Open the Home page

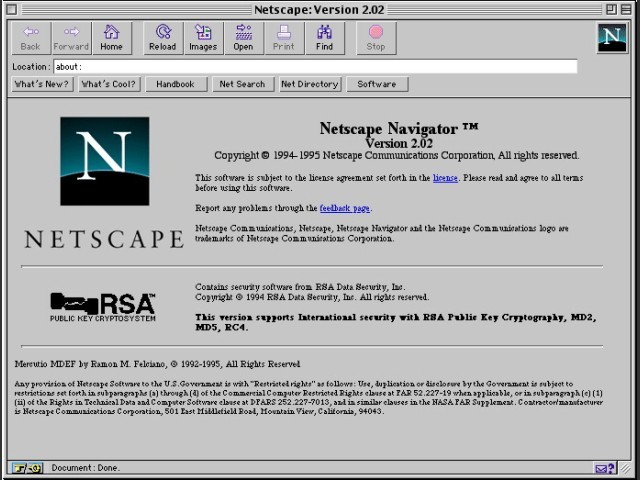[x=112, y=38]
